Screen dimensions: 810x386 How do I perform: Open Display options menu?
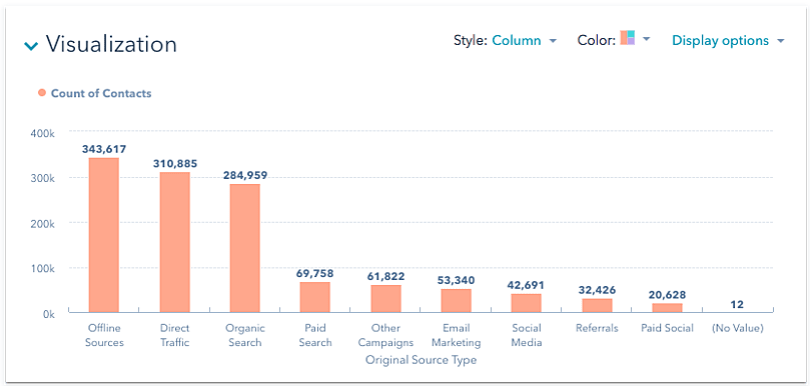[x=728, y=40]
